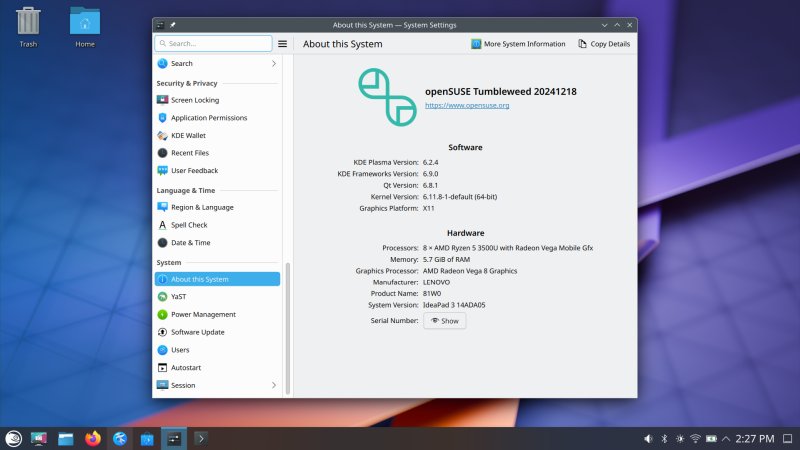This screenshot has width=800, height=450.
Task: Select Autostart in sidebar
Action: (x=217, y=367)
